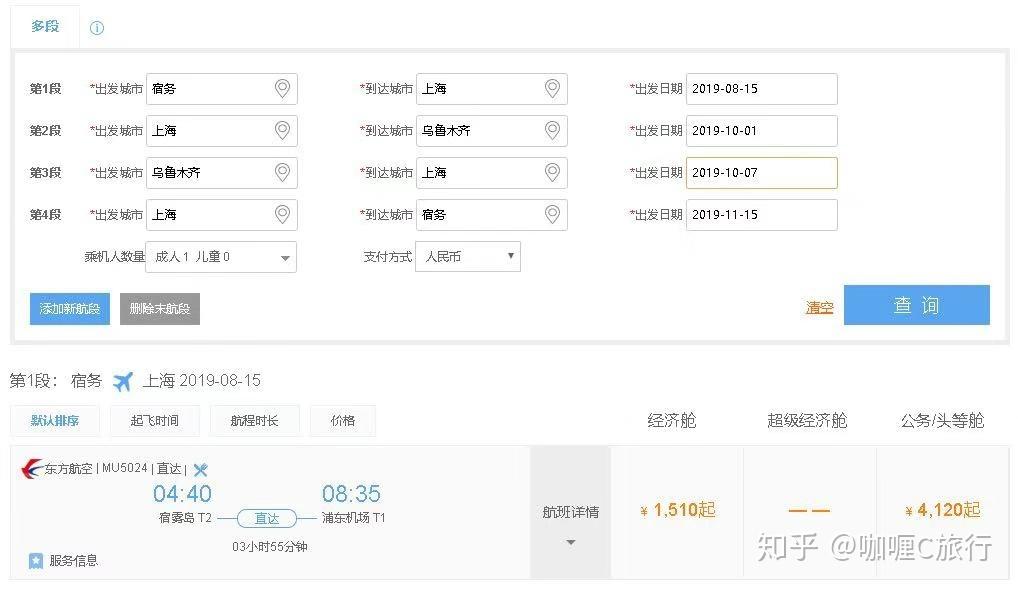Click 第1段 departure date field 2019-08-15
Viewport: 1018px width, 589px height.
pyautogui.click(x=762, y=89)
